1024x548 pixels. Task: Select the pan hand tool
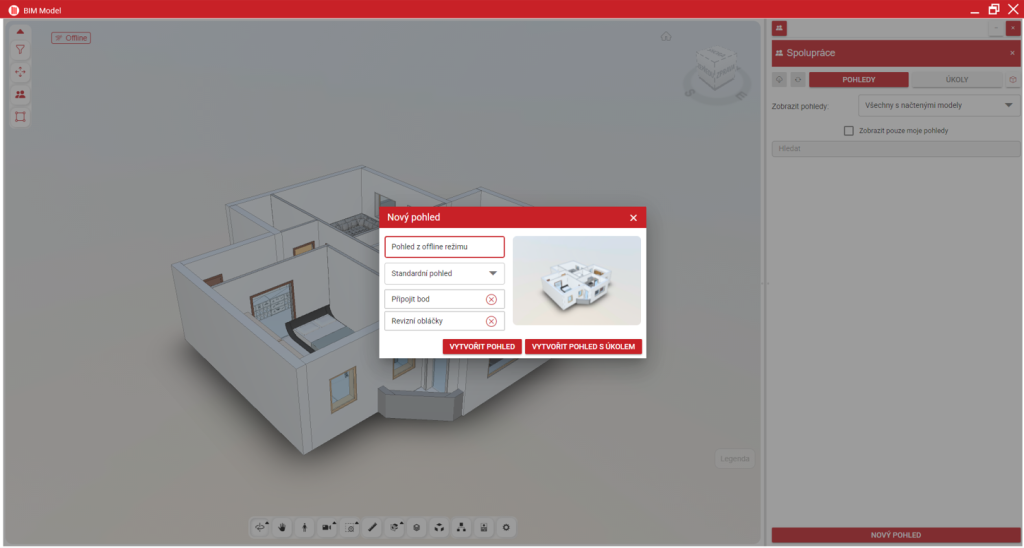pyautogui.click(x=283, y=527)
